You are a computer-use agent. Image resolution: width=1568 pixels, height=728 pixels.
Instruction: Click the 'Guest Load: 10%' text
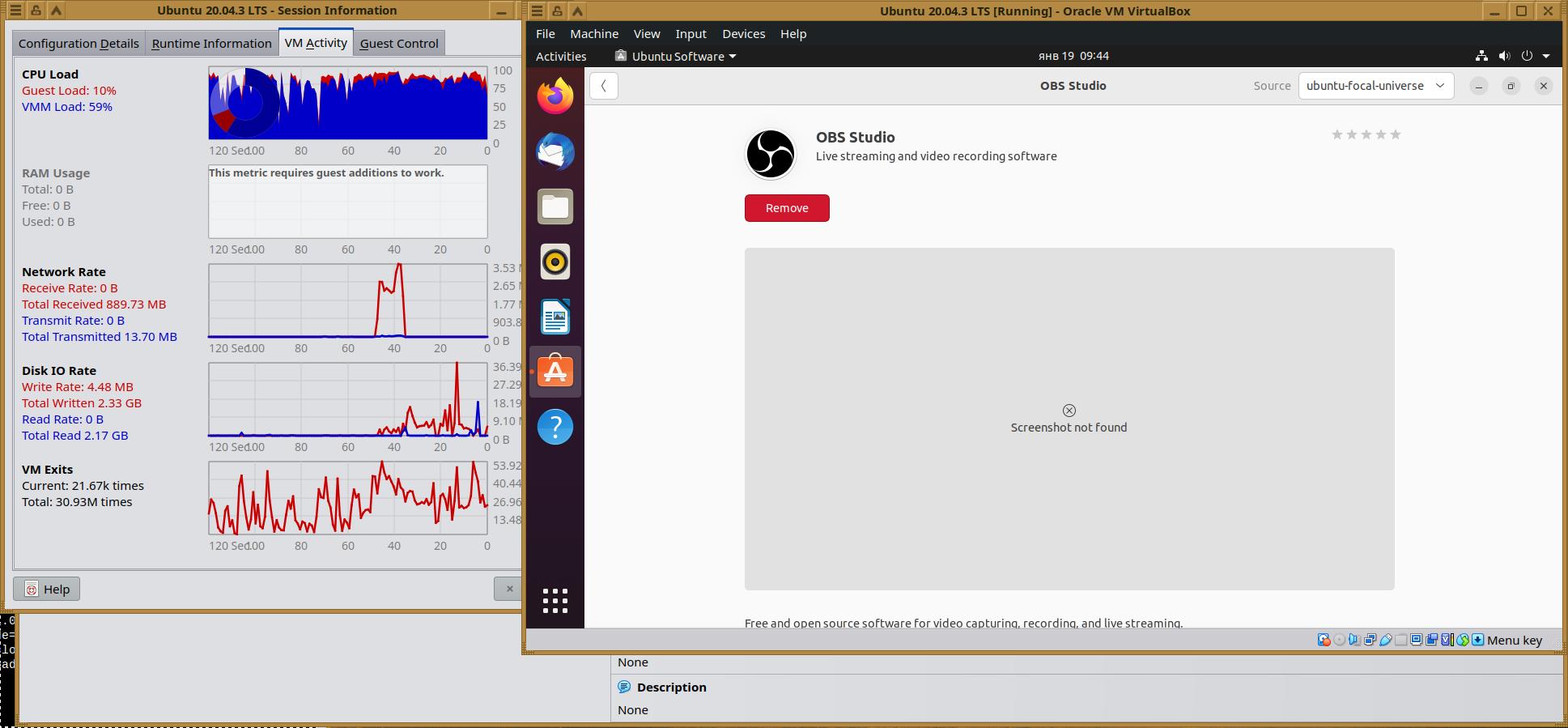click(69, 91)
